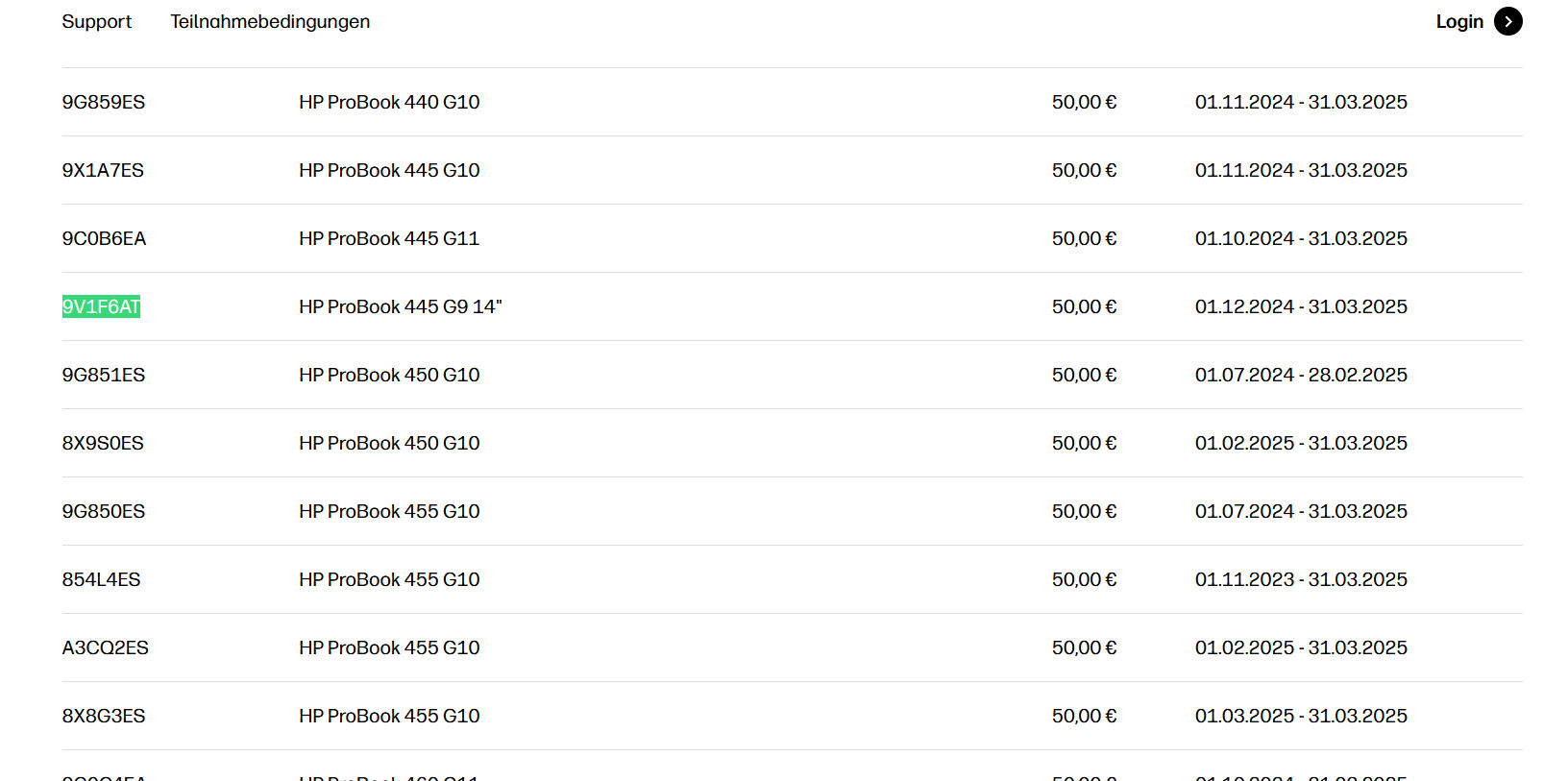Viewport: 1568px width, 781px height.
Task: Click product code 9G850ES
Action: [104, 511]
